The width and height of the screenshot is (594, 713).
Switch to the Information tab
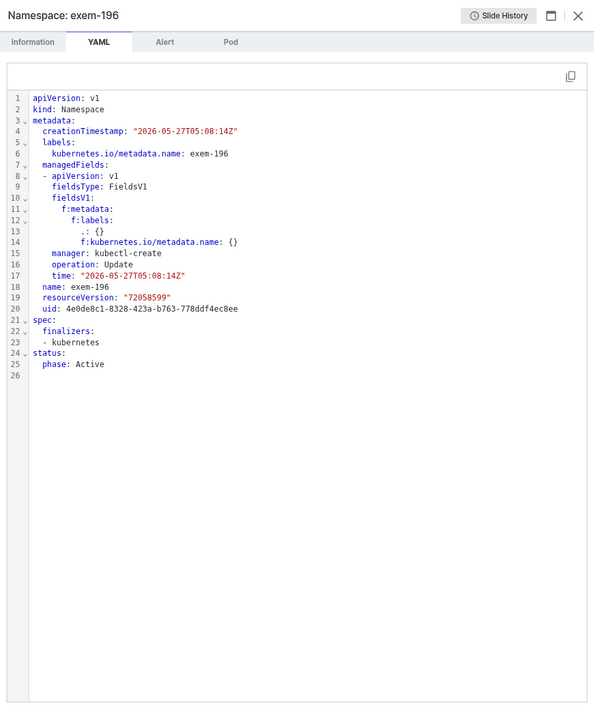coord(33,42)
